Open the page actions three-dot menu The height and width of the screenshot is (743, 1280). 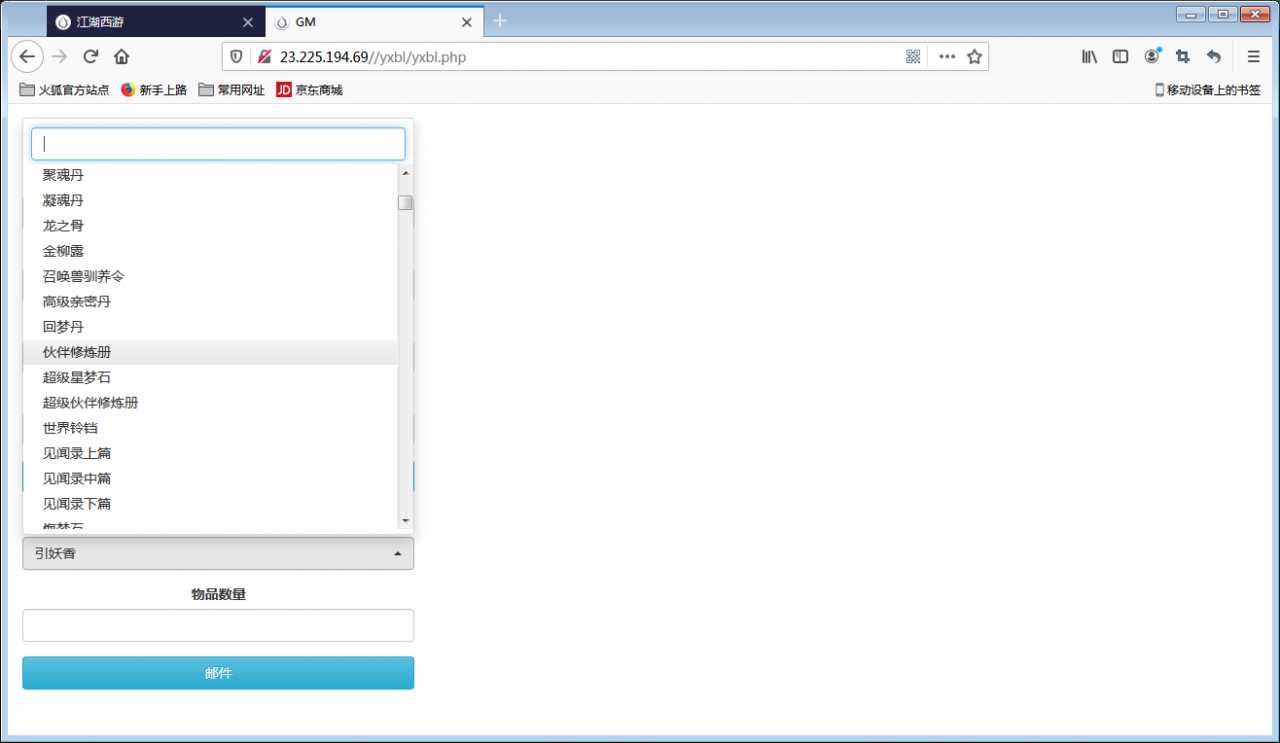click(947, 57)
